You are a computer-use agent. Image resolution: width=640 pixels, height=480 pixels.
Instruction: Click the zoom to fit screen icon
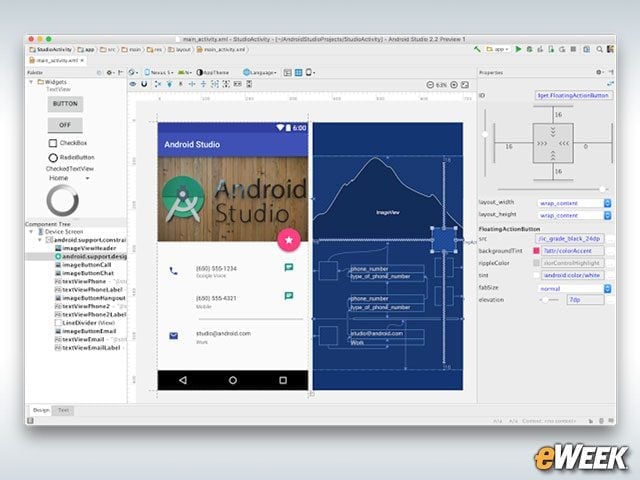tap(465, 85)
